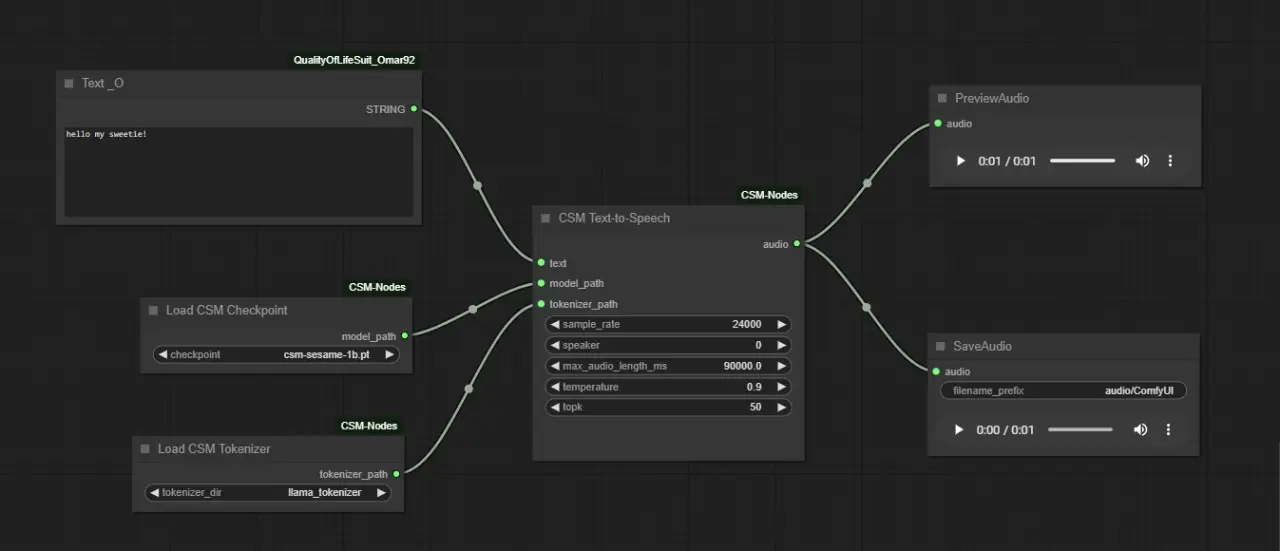The height and width of the screenshot is (551, 1280).
Task: Click the text box containing hello my sweetie!
Action: [x=239, y=172]
